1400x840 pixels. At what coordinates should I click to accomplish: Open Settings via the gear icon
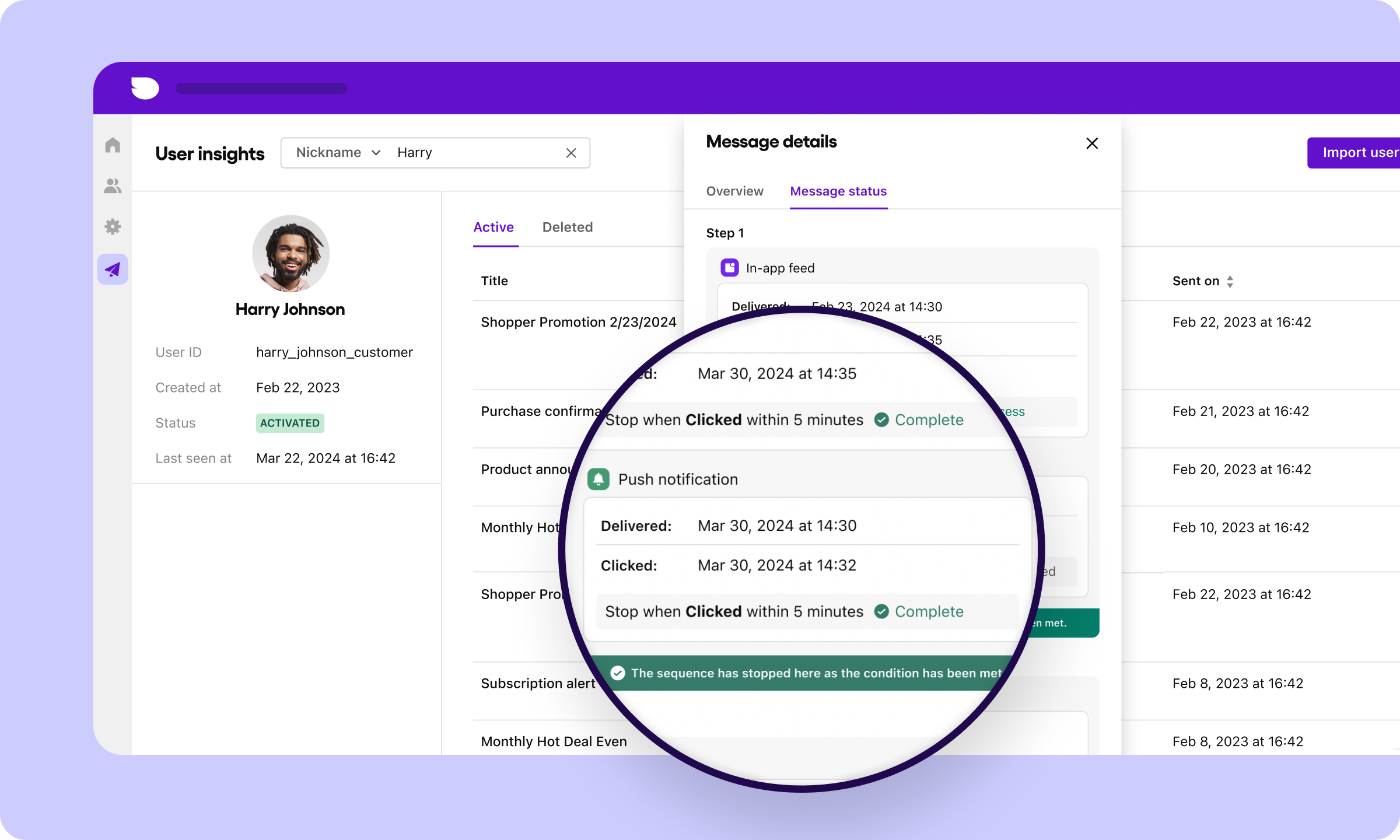coord(113,226)
